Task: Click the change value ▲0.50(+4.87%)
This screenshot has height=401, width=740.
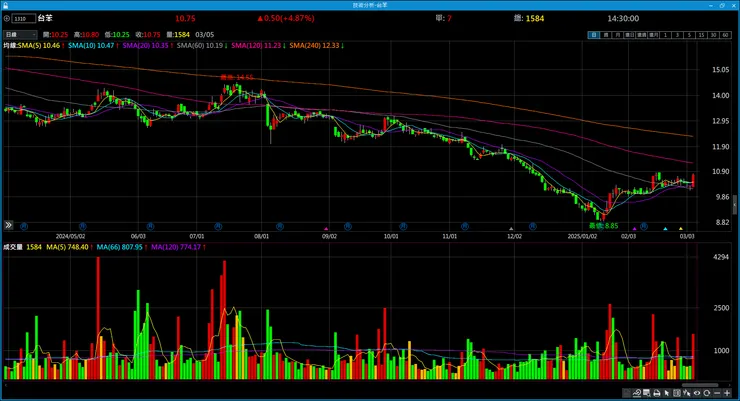Action: [286, 18]
